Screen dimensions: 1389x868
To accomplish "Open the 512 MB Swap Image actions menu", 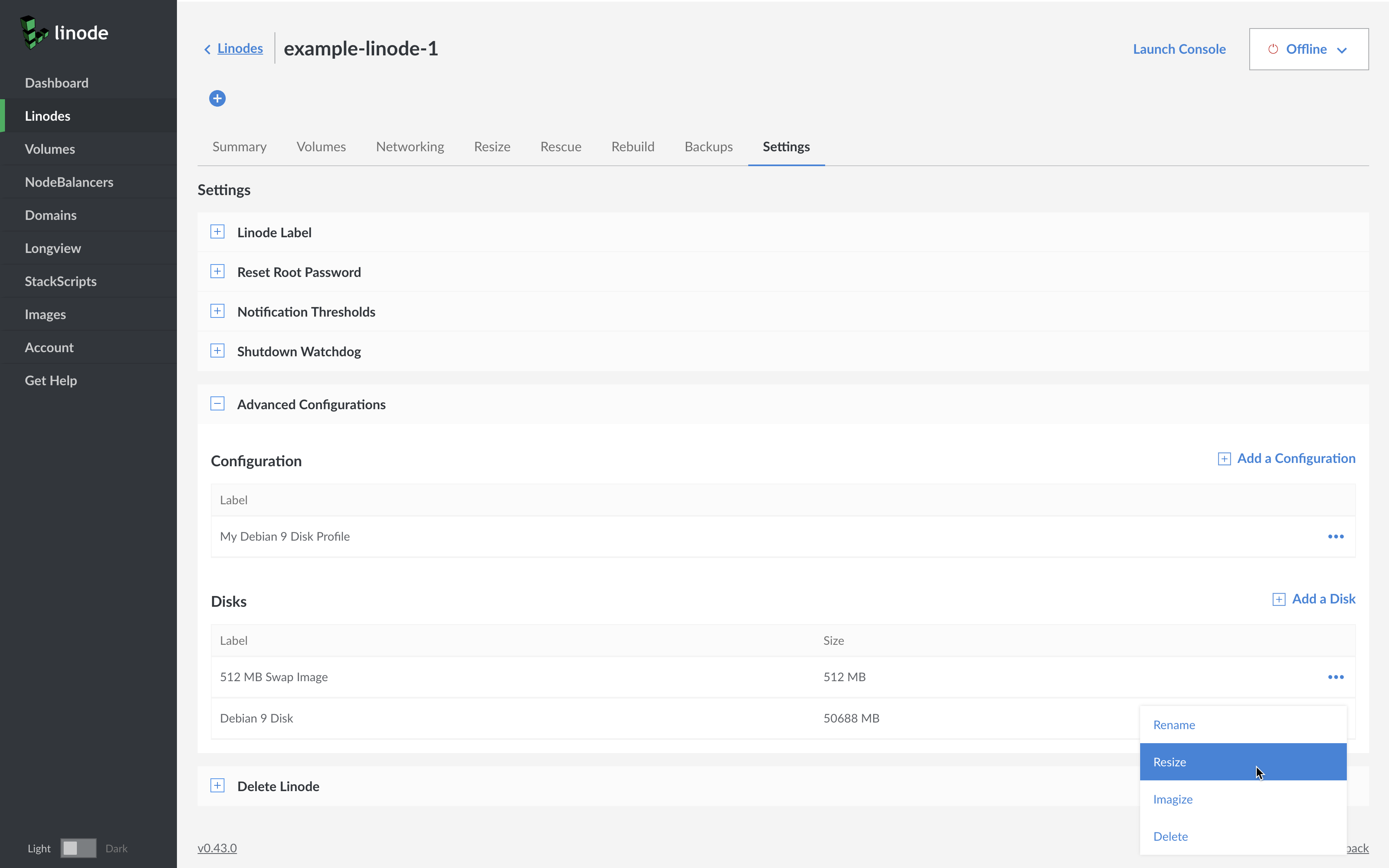I will point(1335,677).
